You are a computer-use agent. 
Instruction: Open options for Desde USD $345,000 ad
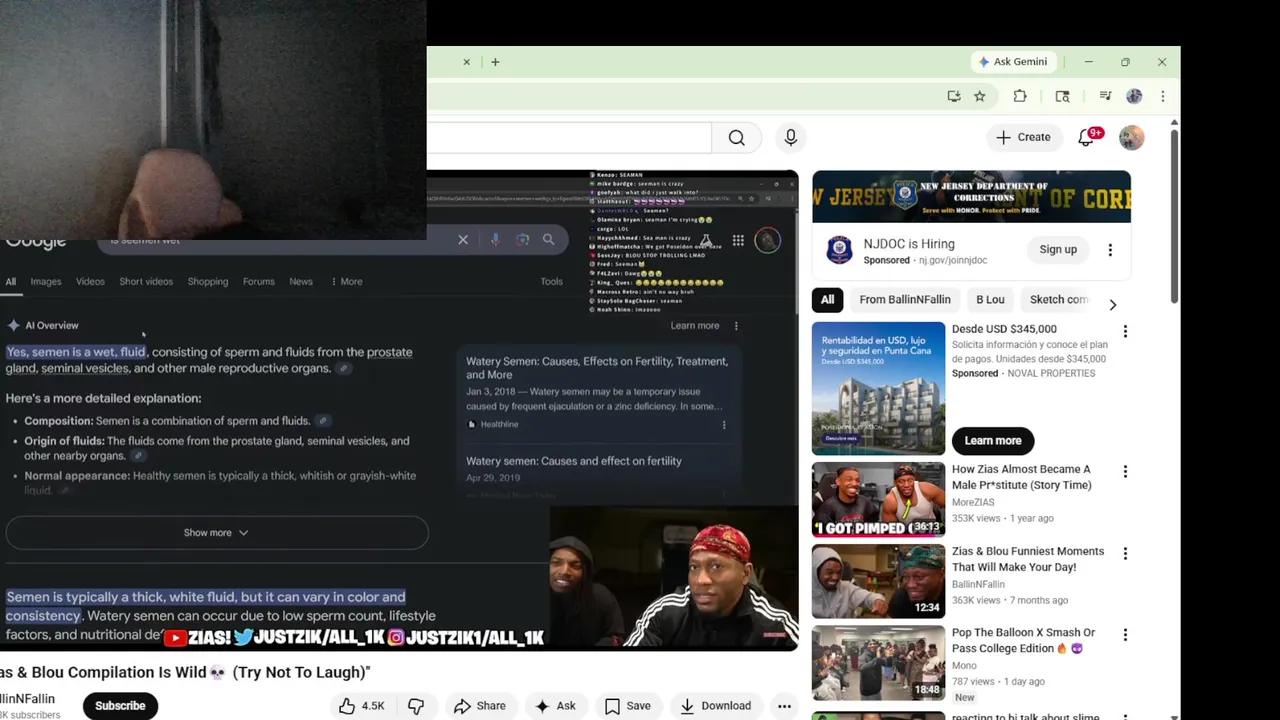1125,331
